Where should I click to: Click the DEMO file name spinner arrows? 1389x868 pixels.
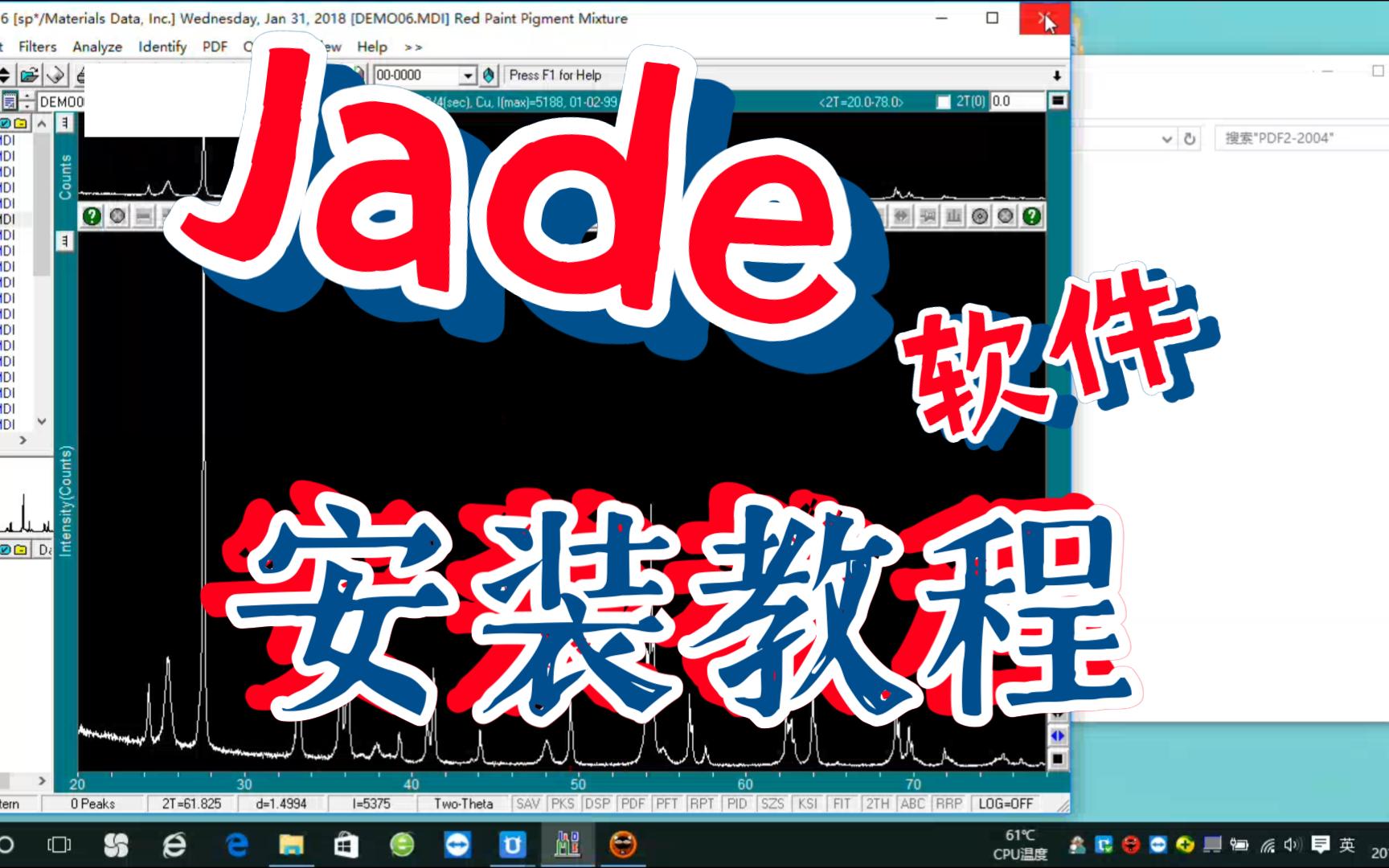pyautogui.click(x=27, y=101)
